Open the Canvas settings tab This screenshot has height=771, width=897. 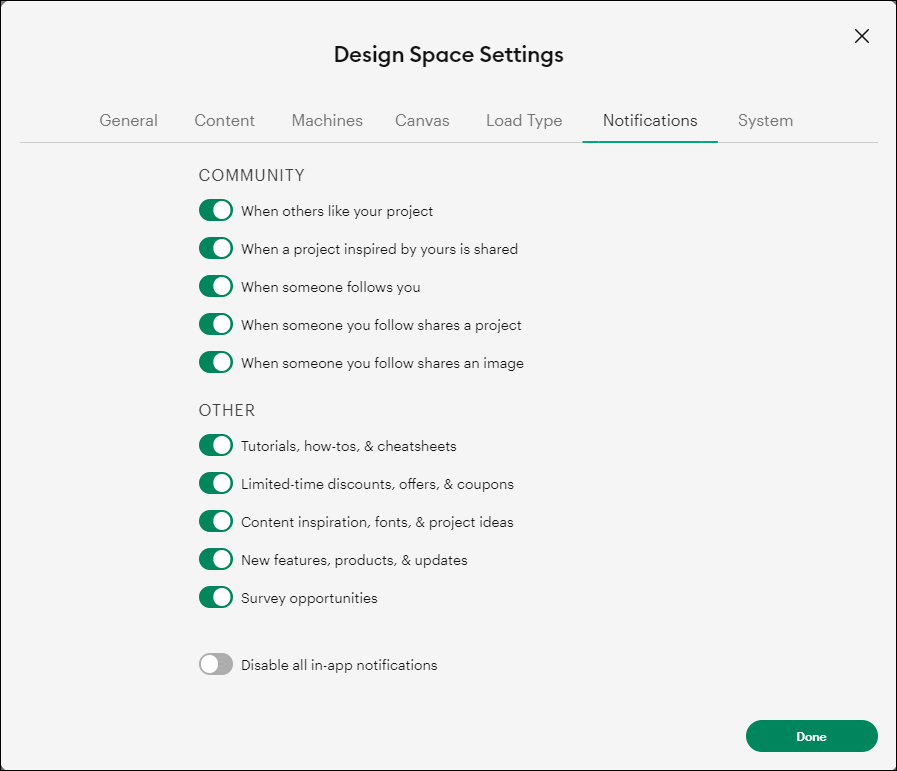click(x=422, y=120)
